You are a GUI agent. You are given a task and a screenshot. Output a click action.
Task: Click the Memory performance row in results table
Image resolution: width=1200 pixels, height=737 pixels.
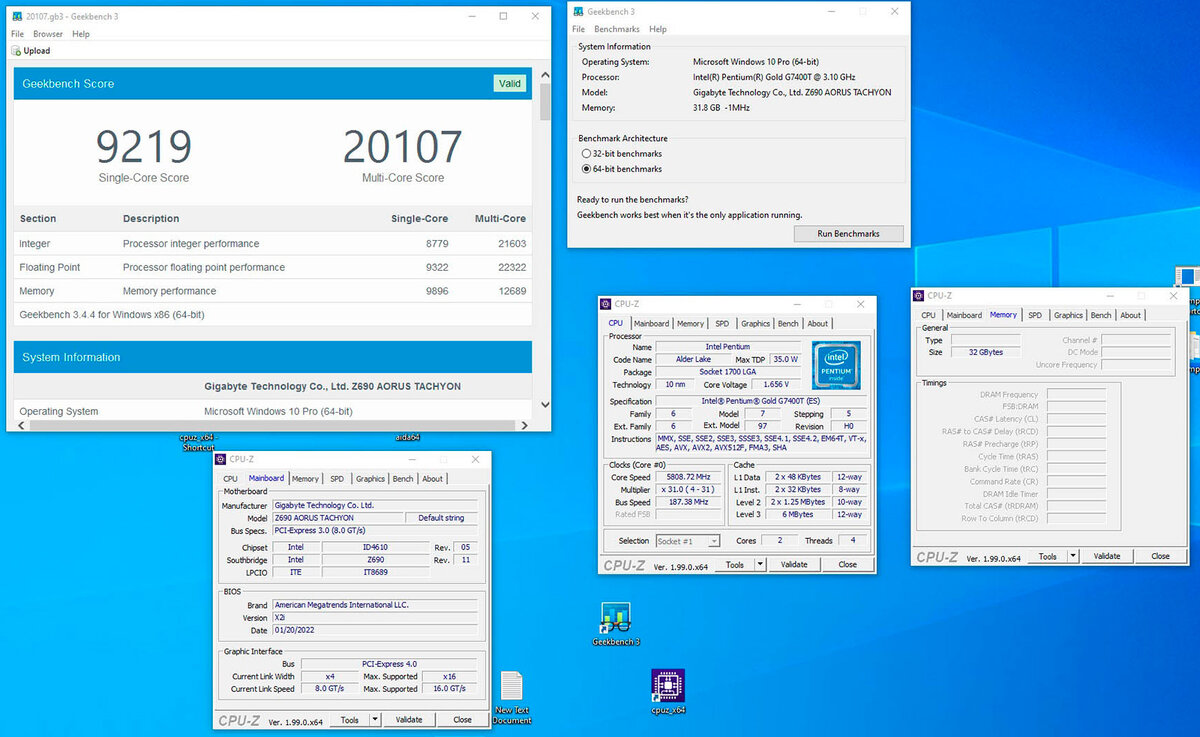[x=273, y=291]
